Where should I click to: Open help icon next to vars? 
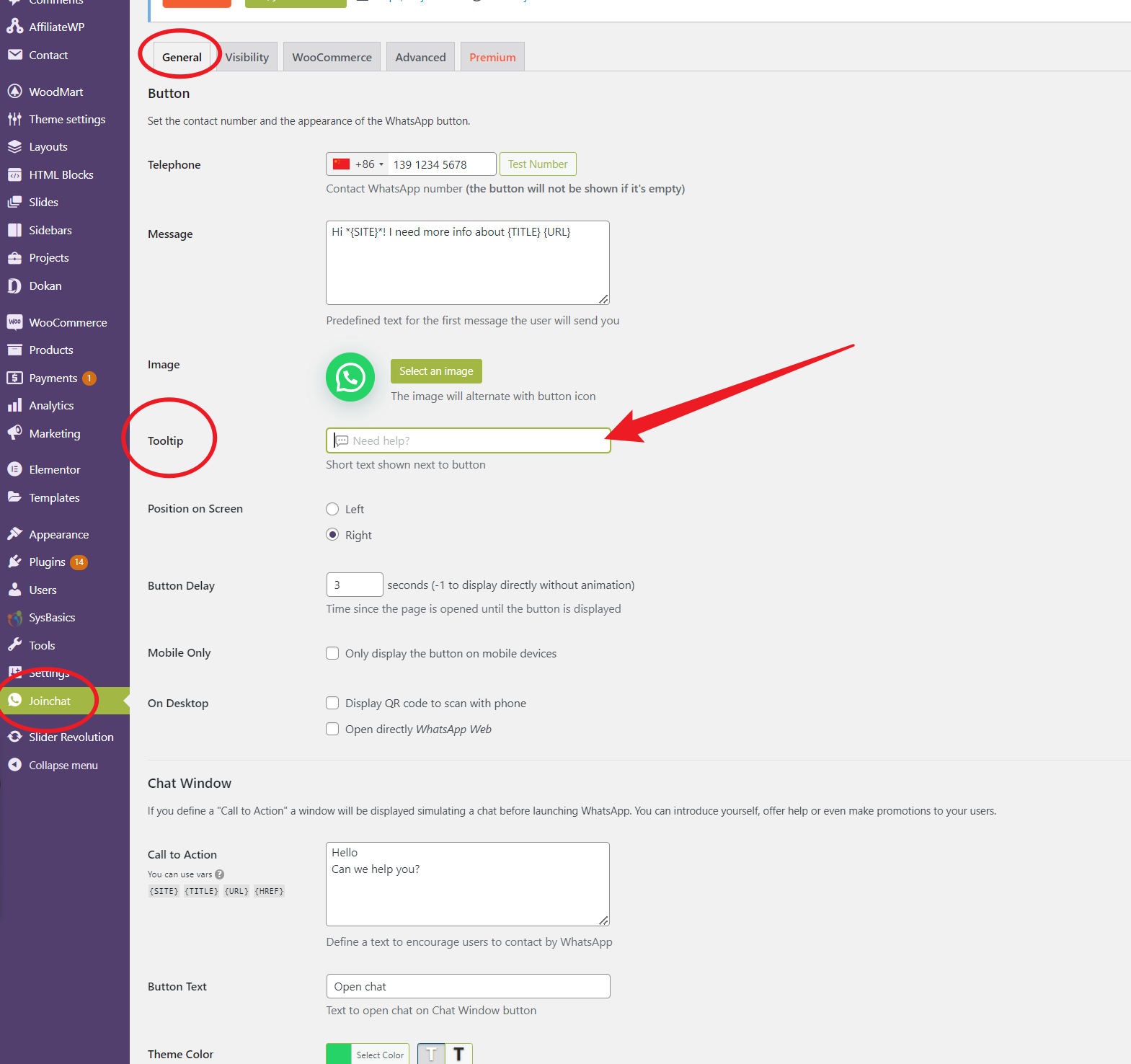pos(220,874)
